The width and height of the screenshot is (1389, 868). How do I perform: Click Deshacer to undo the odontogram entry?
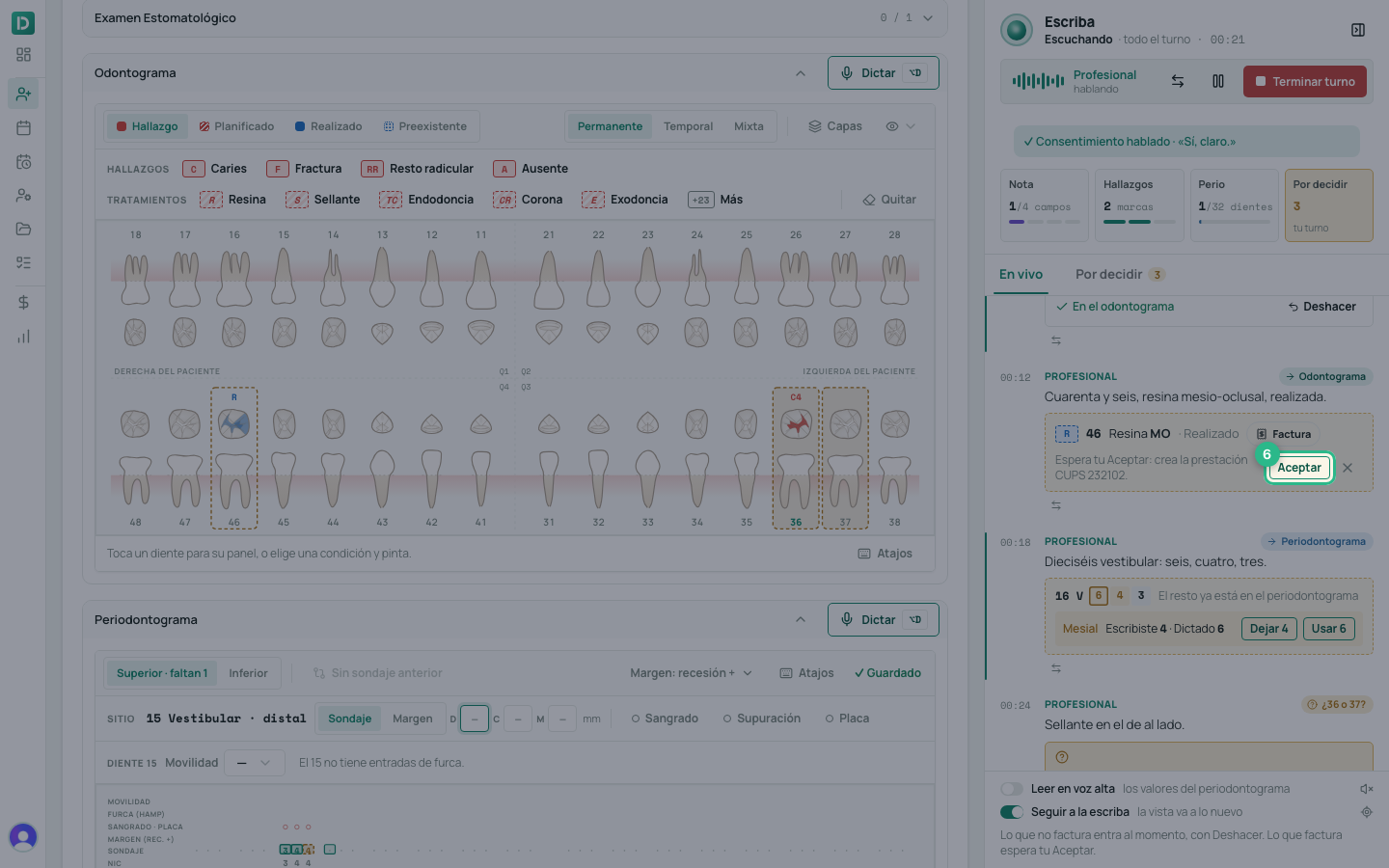click(x=1321, y=307)
